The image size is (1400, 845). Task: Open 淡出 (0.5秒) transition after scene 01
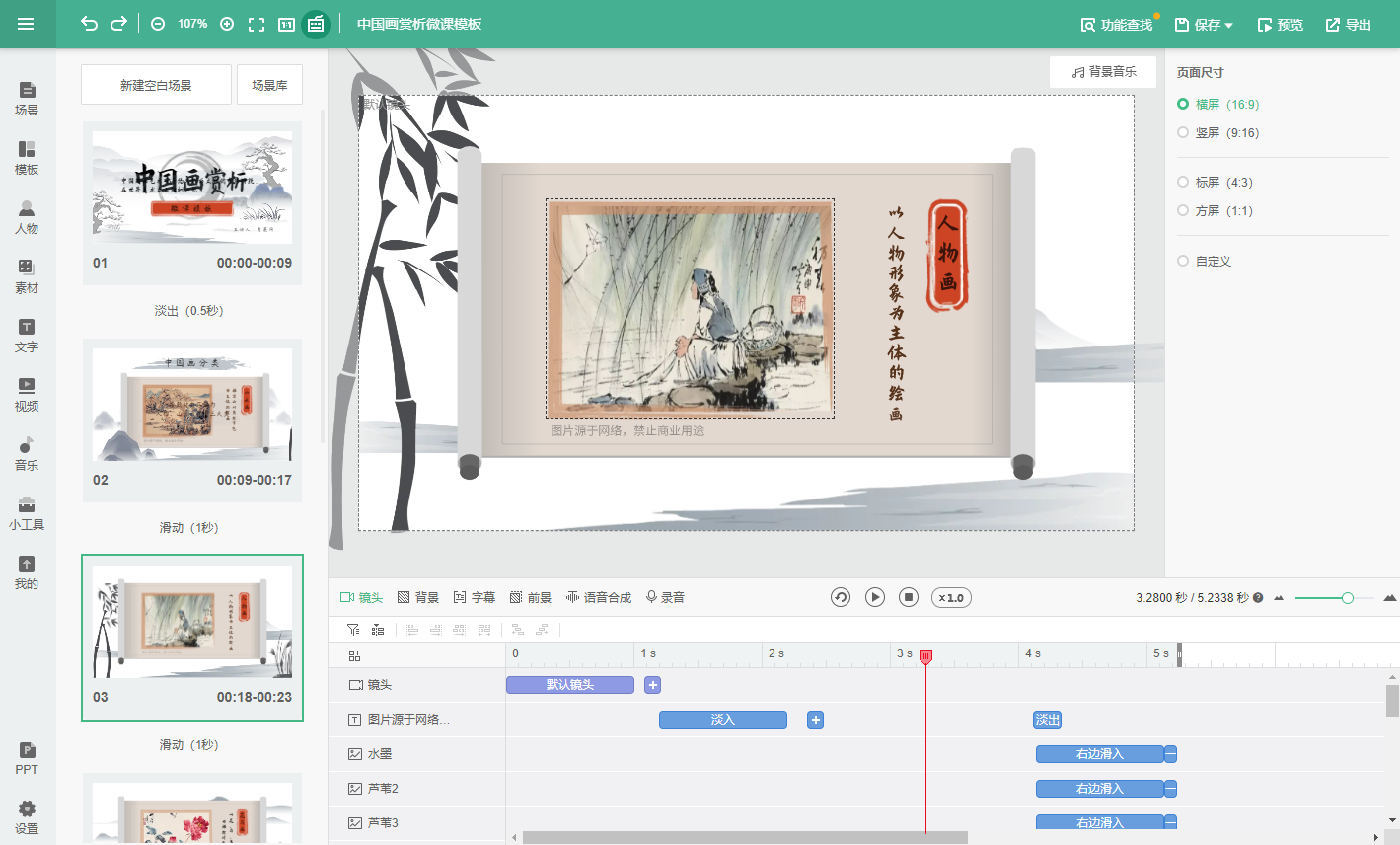click(x=189, y=311)
